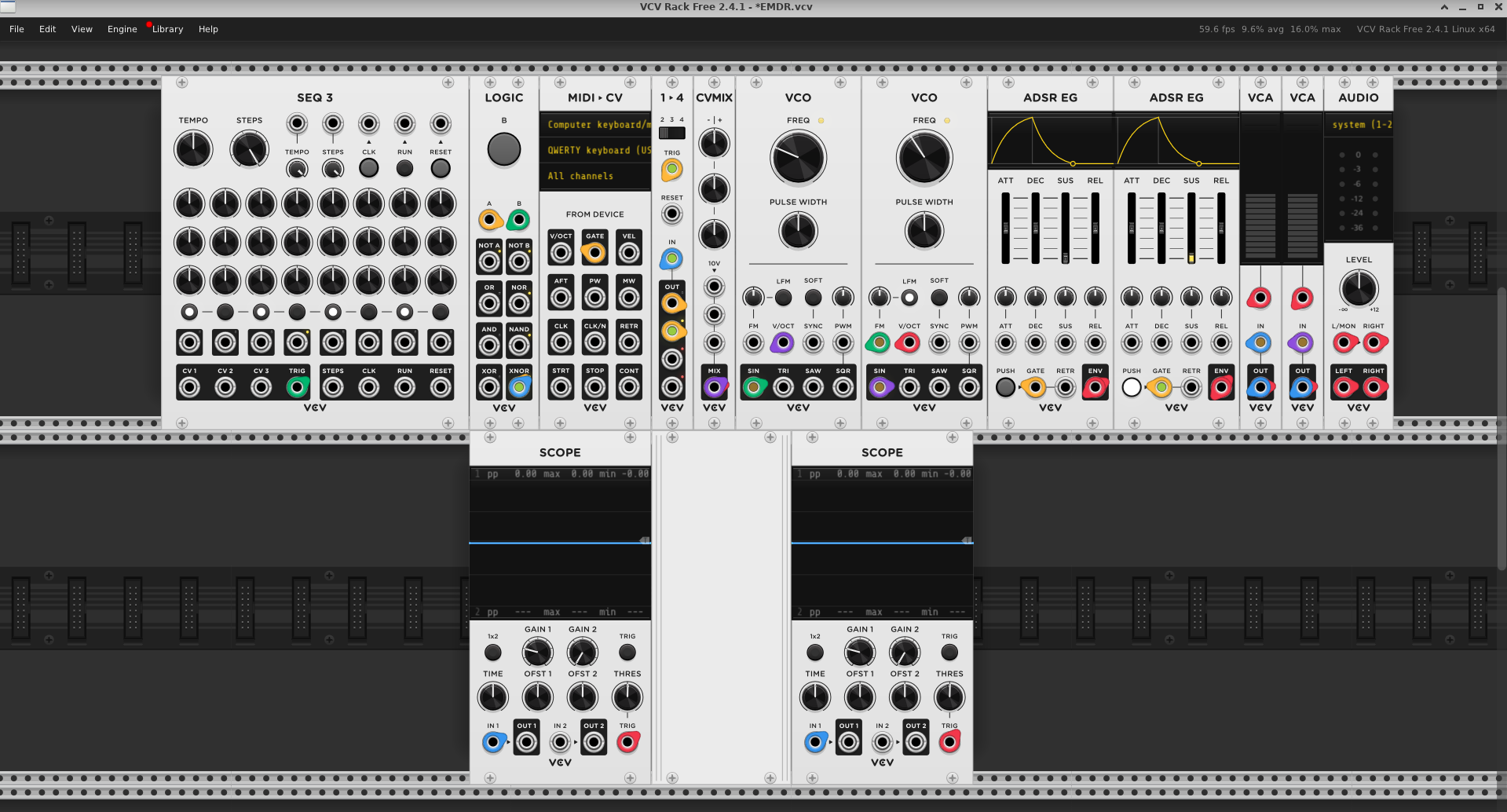The width and height of the screenshot is (1507, 812).
Task: Click the right SCOPE TIME knob
Action: click(x=814, y=697)
